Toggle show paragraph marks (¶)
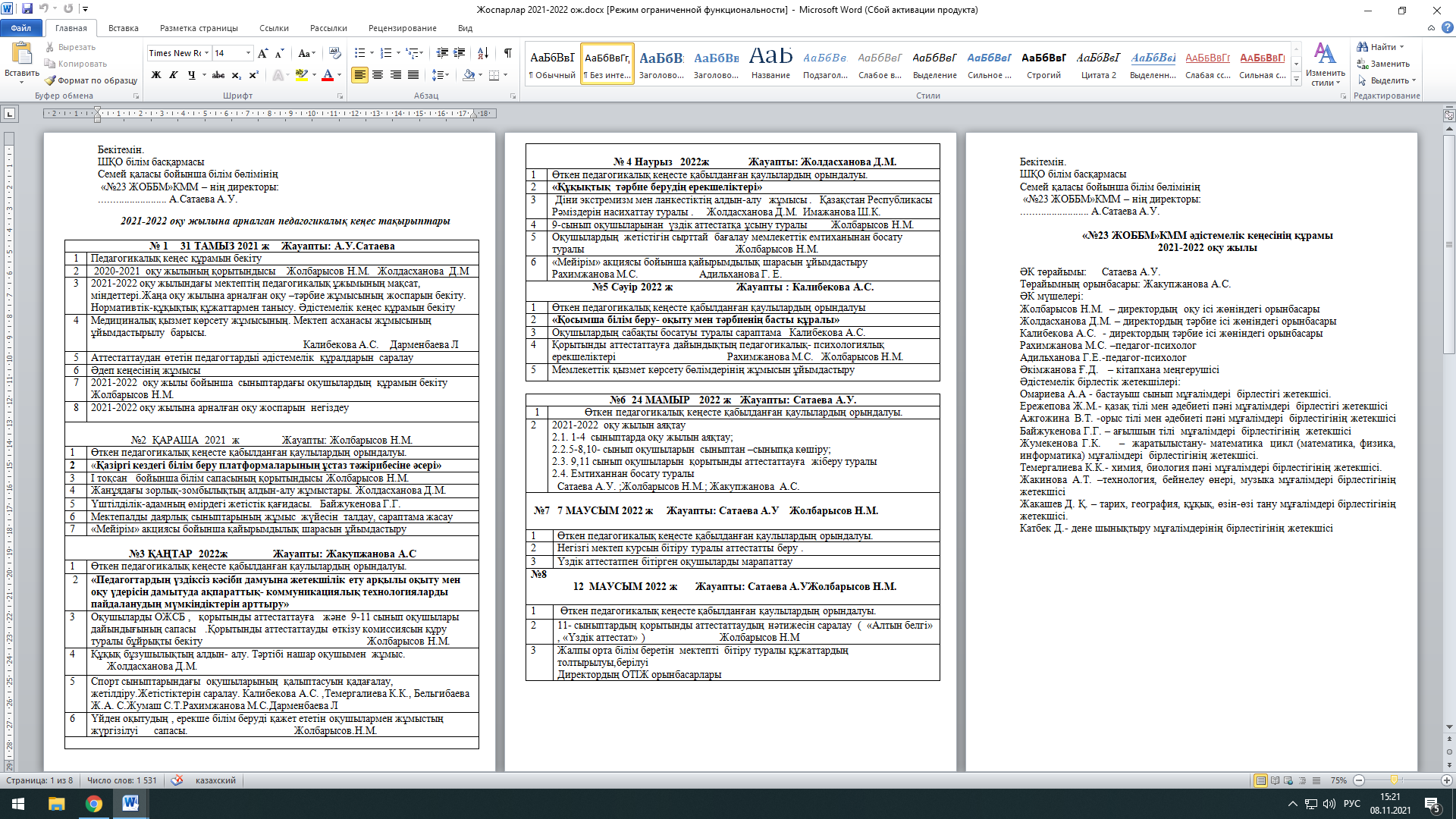1456x819 pixels. (x=507, y=53)
